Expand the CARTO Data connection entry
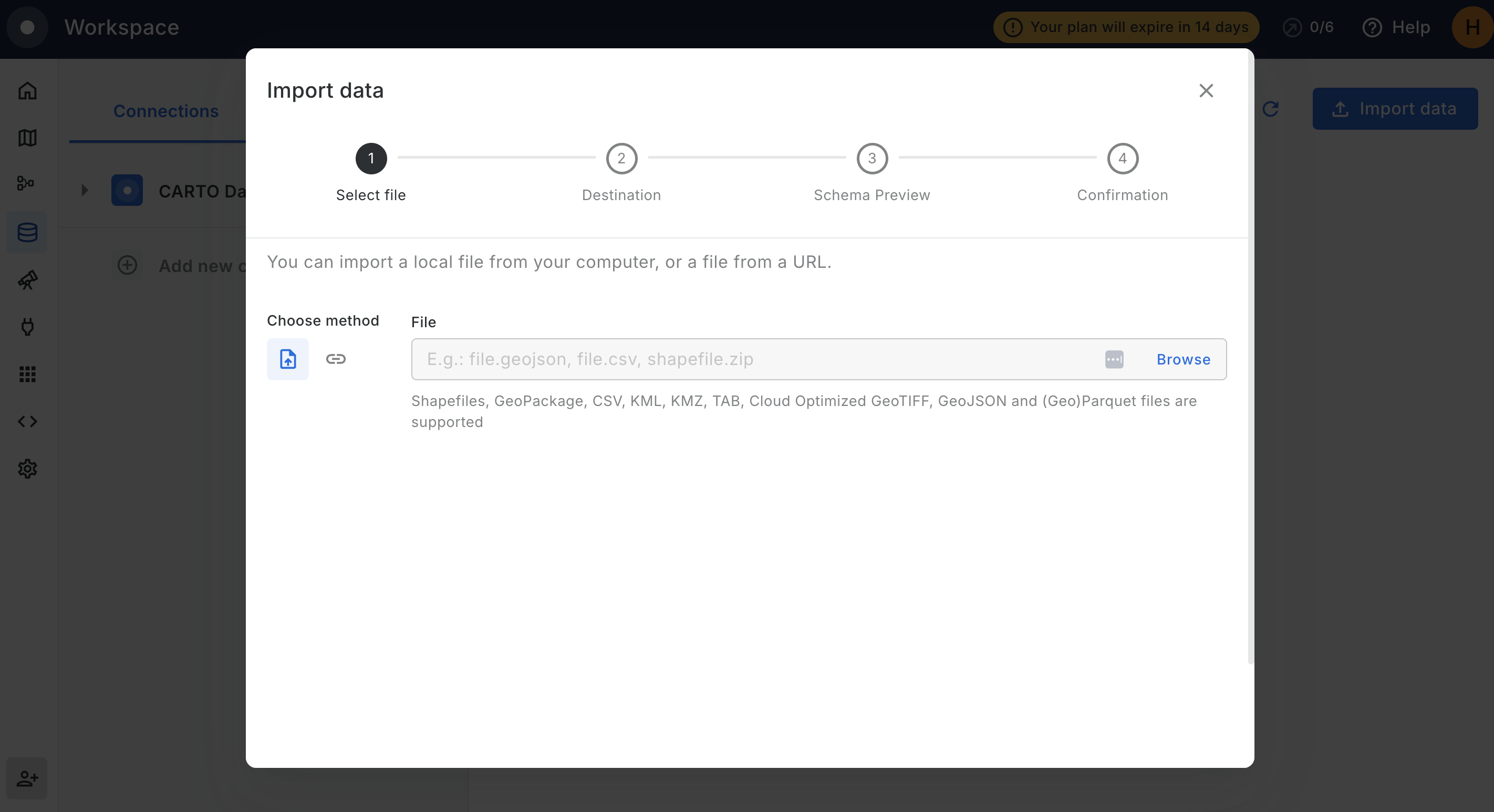 click(x=85, y=190)
